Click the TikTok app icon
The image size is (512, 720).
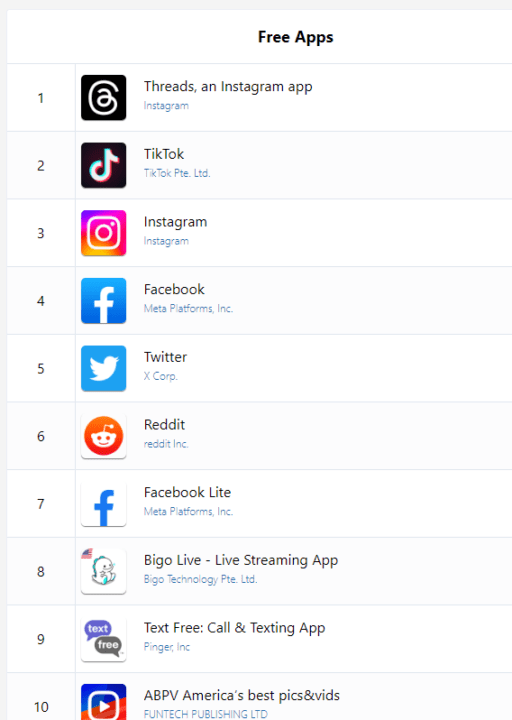point(103,165)
